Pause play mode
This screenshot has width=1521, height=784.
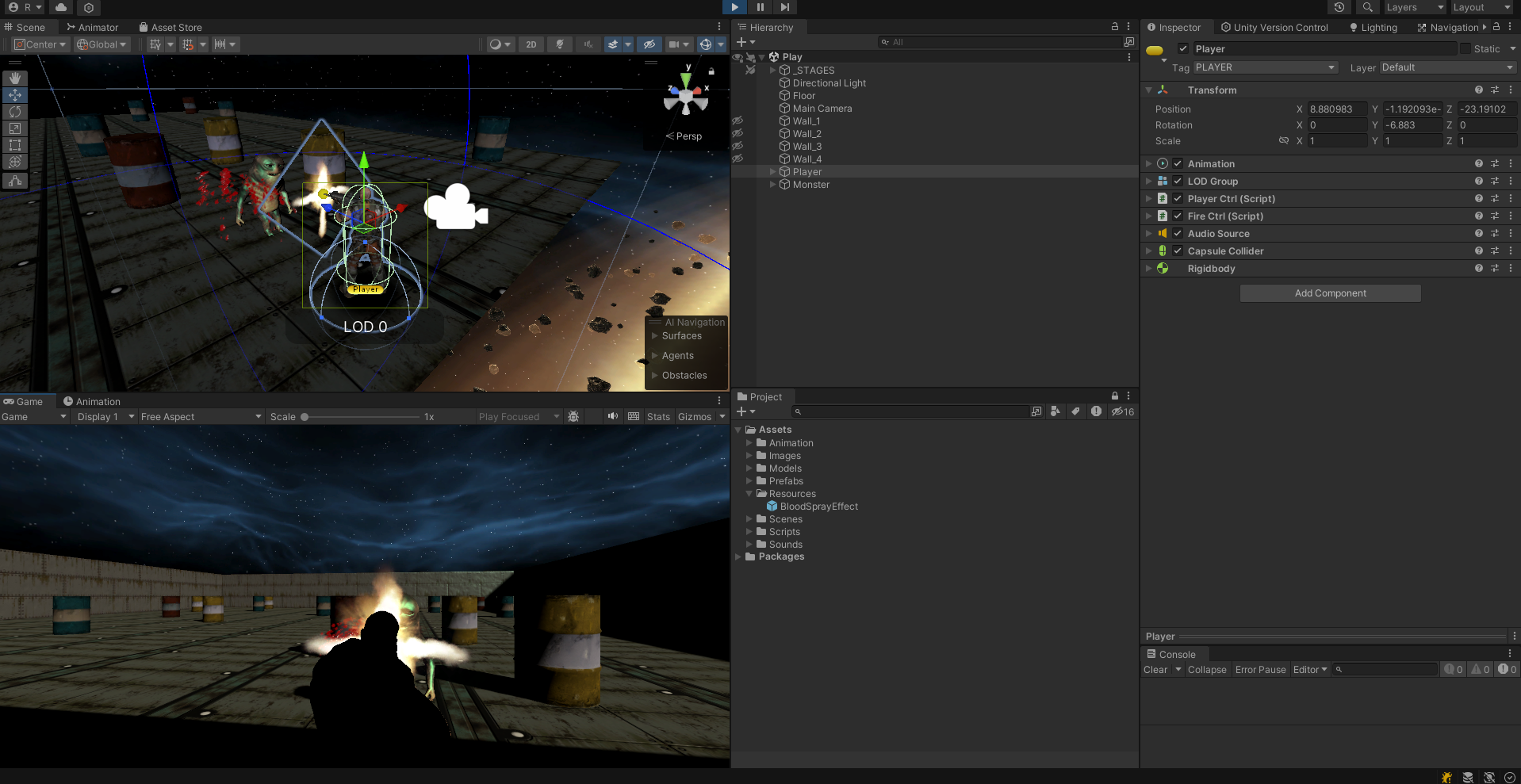click(x=759, y=7)
